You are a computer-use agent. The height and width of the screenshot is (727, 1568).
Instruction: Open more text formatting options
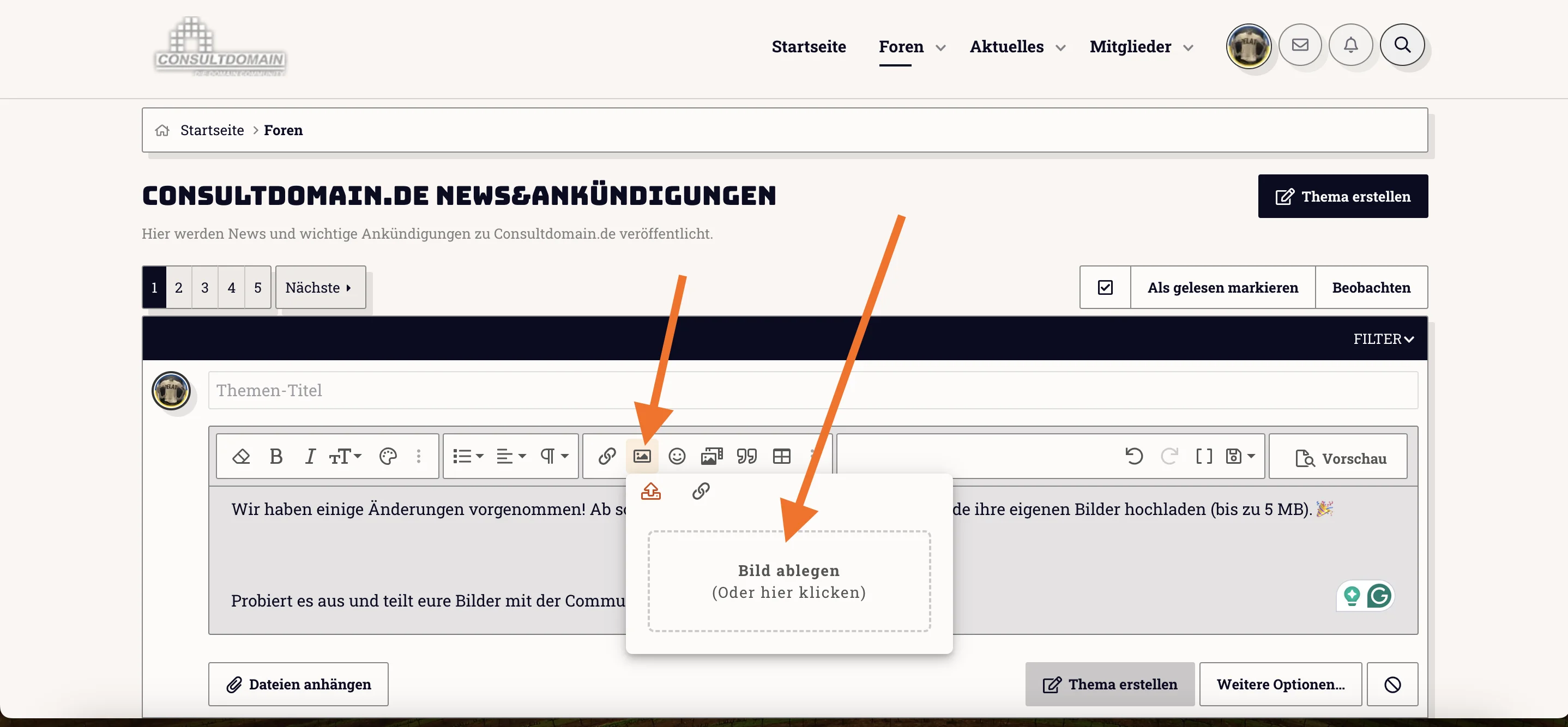pos(419,456)
